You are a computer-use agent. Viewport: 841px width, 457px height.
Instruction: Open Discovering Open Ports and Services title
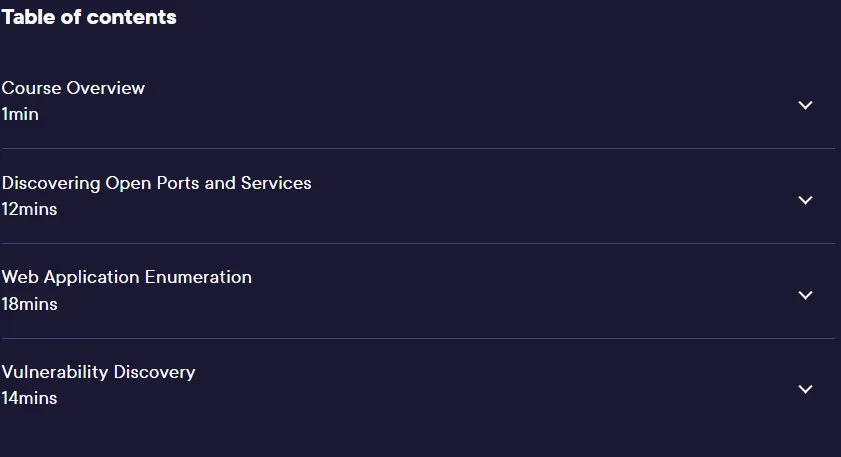tap(157, 183)
